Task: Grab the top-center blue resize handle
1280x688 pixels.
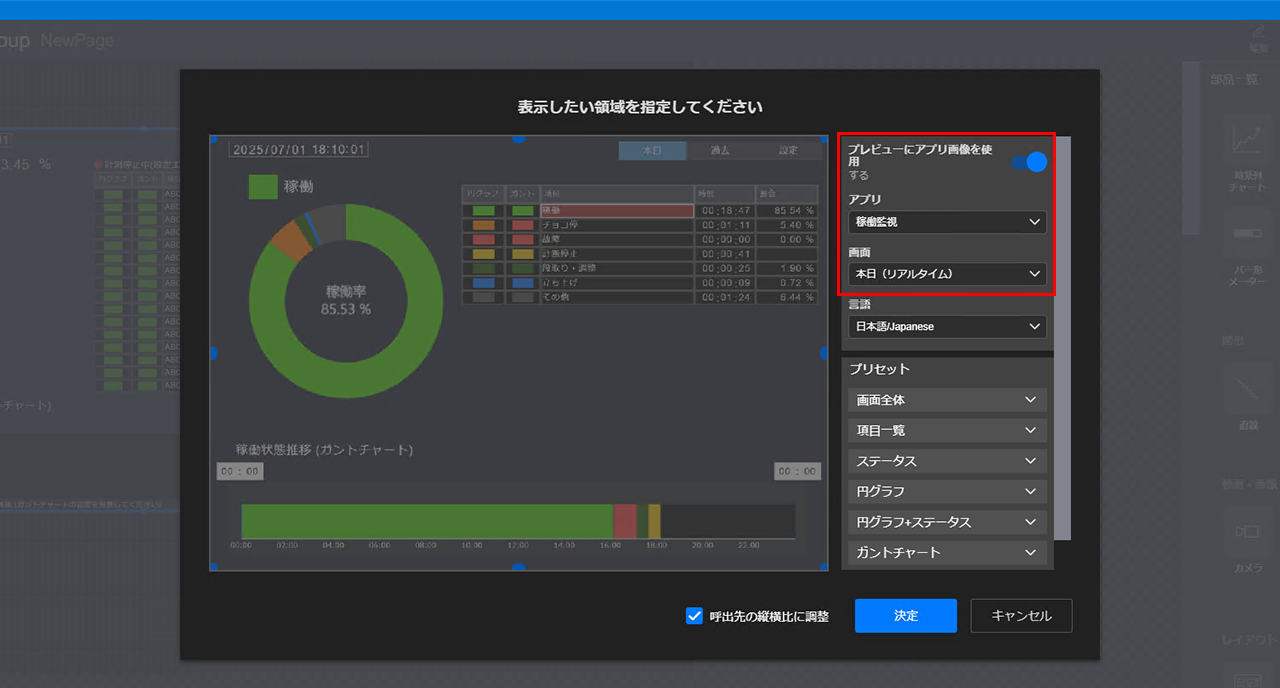Action: pos(518,138)
